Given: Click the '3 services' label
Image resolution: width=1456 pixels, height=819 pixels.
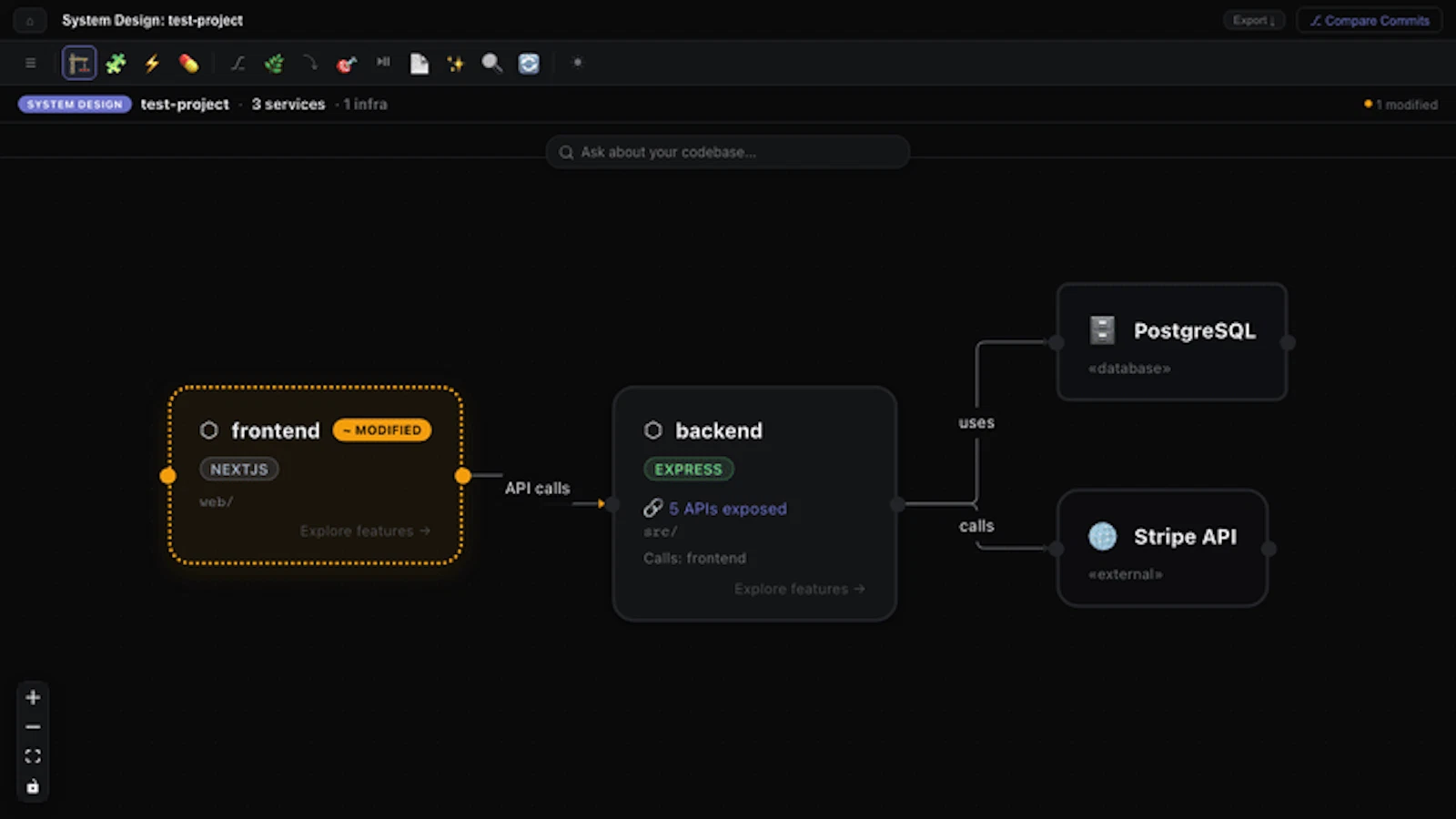Looking at the screenshot, I should 288,104.
